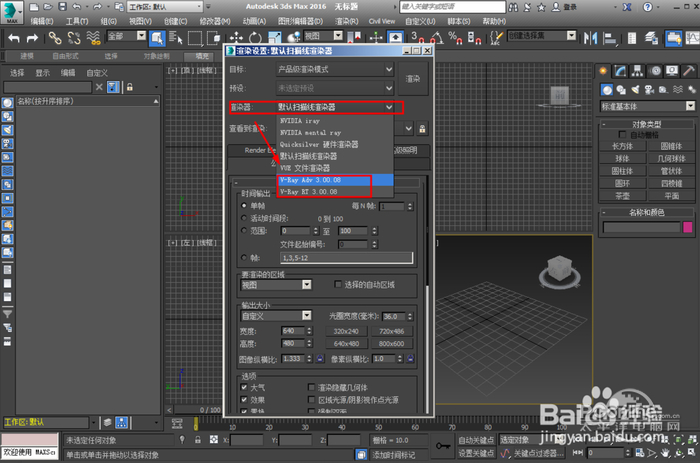Create a 长方体 primitive button
This screenshot has width=700, height=463.
(622, 146)
